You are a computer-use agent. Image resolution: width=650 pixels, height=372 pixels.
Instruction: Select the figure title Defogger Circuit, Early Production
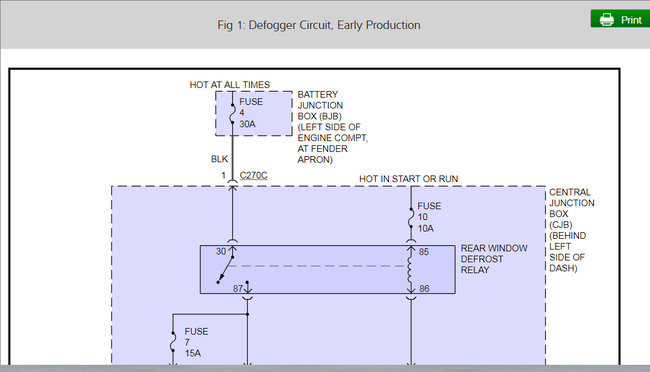click(x=319, y=25)
